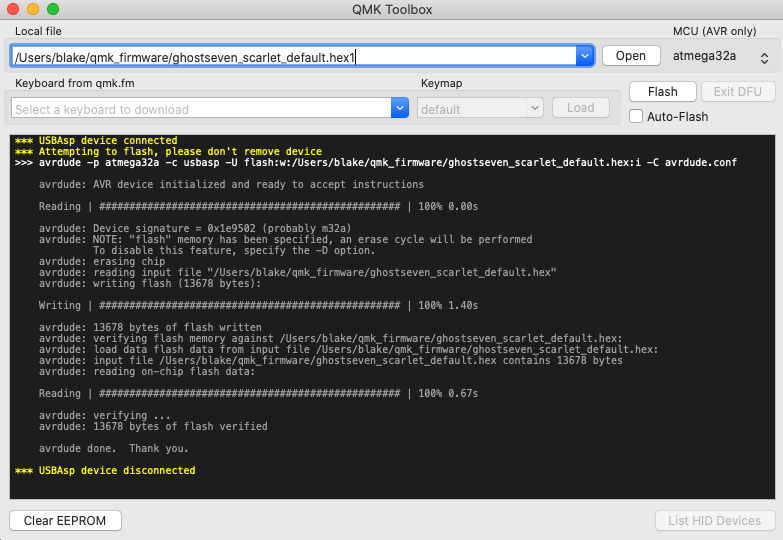Click '13678 bytes of flash verified' line
783x540 pixels.
tap(153, 426)
